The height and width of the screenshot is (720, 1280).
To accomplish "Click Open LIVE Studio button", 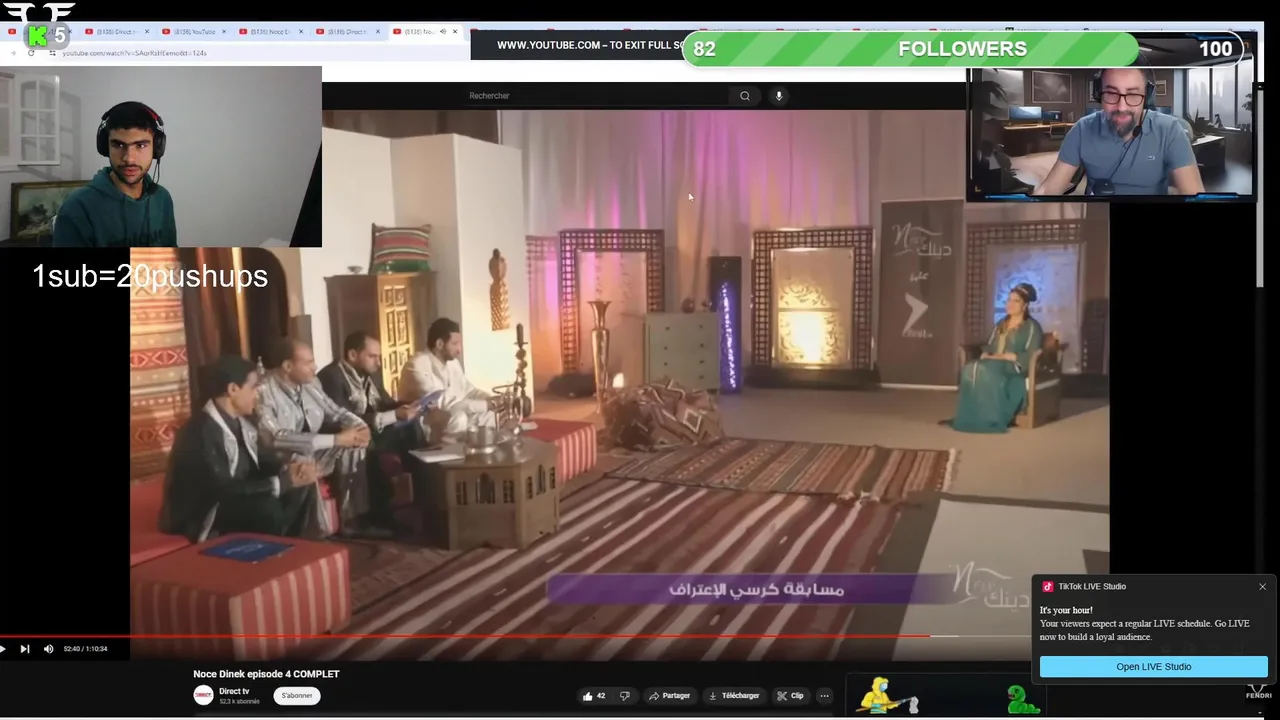I will pos(1153,667).
